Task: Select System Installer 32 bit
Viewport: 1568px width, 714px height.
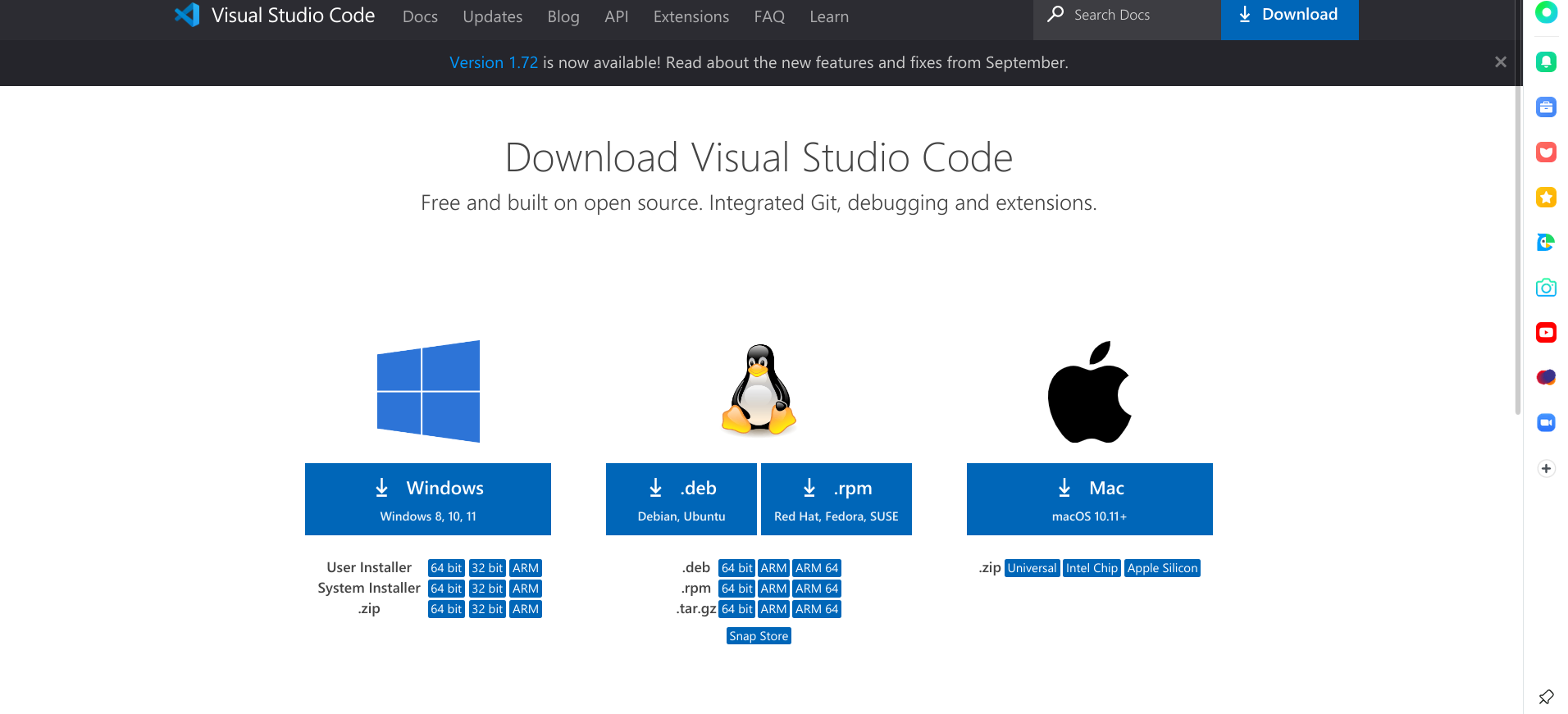Action: (487, 589)
